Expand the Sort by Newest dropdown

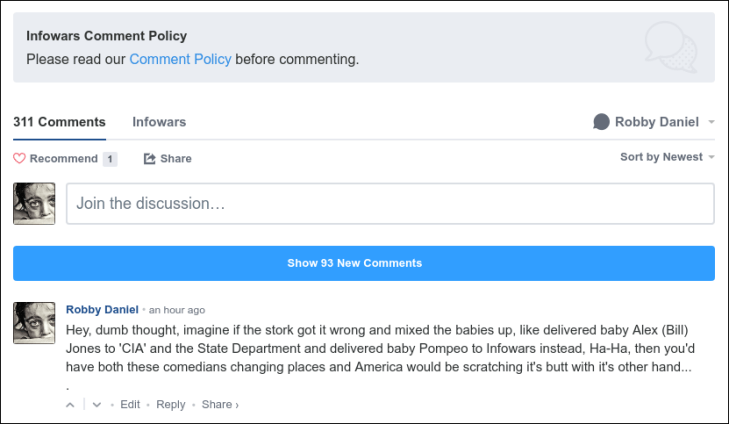point(667,157)
